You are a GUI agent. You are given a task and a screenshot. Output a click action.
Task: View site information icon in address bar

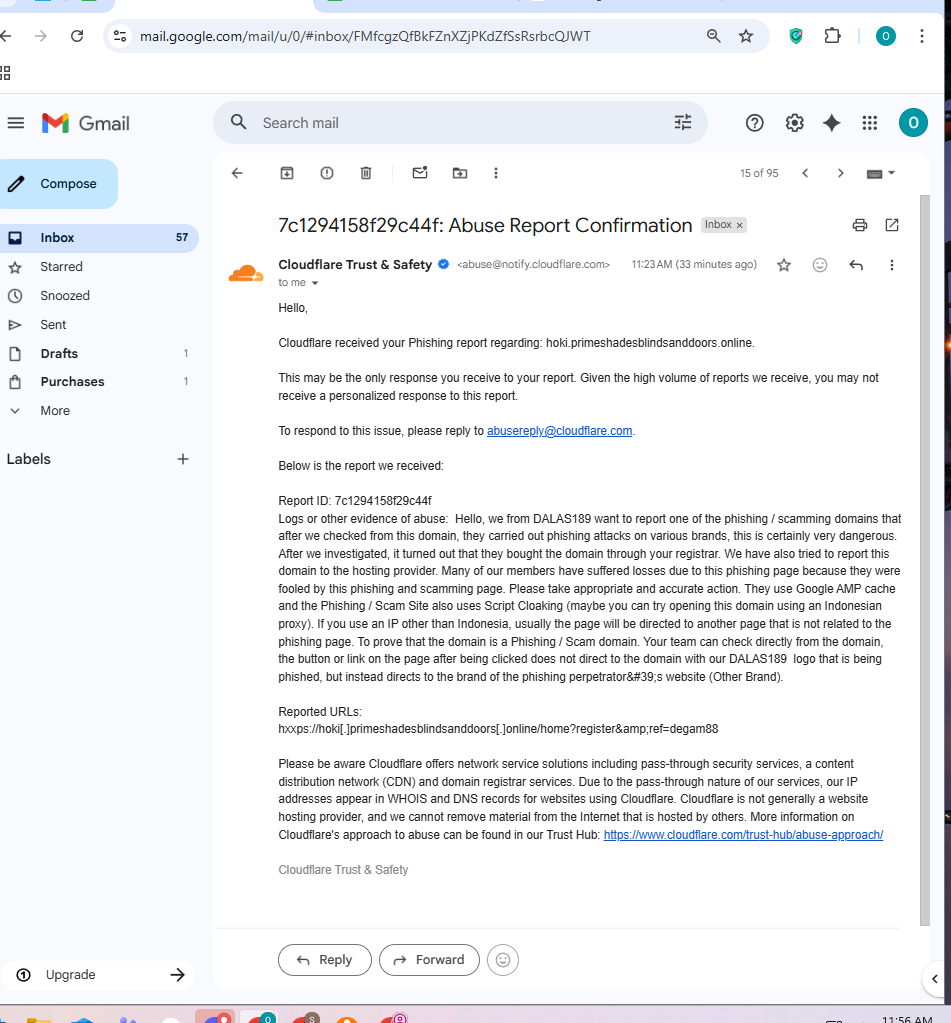pos(120,36)
